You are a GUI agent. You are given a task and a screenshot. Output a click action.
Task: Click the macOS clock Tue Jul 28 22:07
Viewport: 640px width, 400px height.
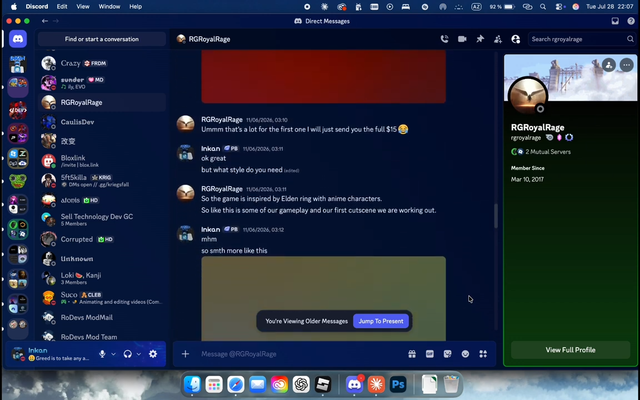[x=610, y=7]
